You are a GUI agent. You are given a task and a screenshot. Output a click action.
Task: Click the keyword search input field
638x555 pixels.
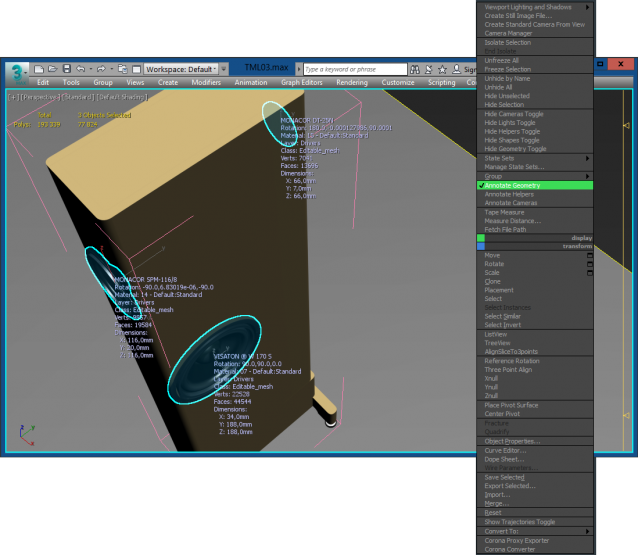pyautogui.click(x=355, y=69)
